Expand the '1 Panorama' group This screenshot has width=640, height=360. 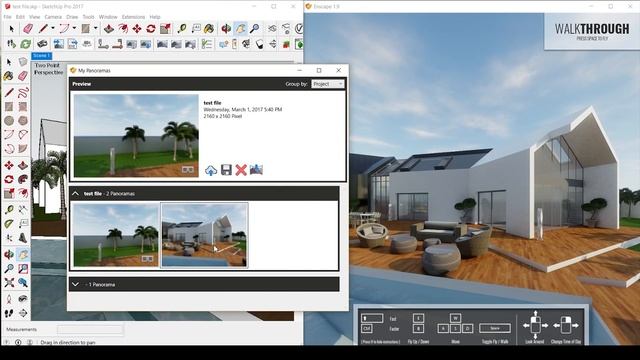click(76, 284)
